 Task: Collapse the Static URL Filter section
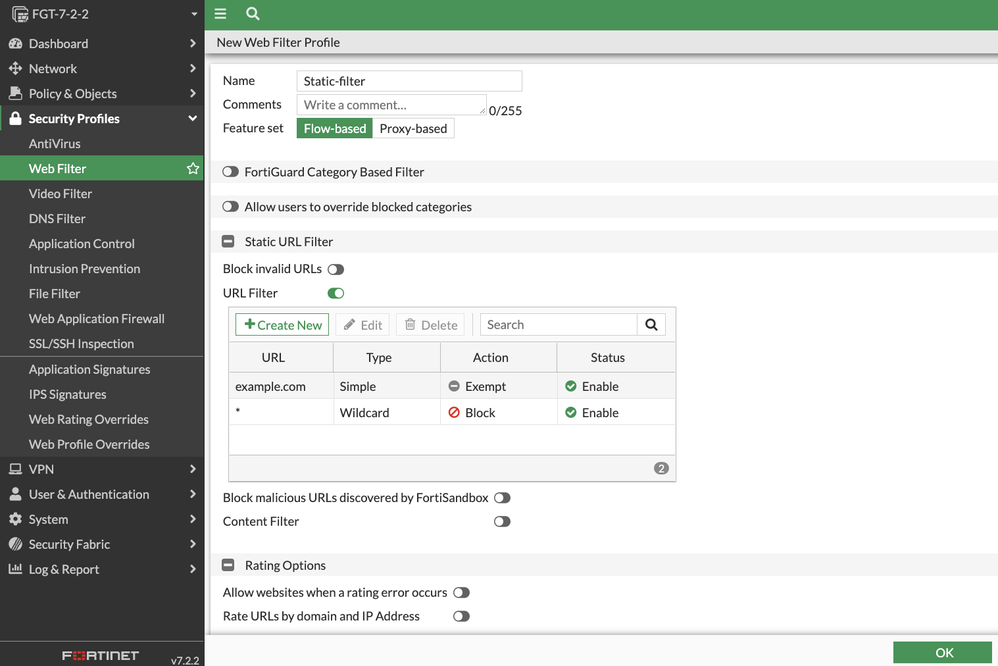(x=228, y=242)
